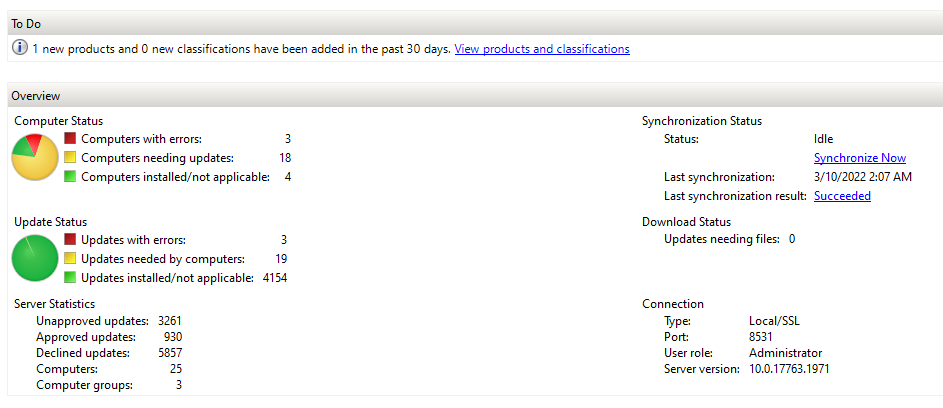Image resolution: width=943 pixels, height=408 pixels.
Task: Click yellow square beside Updates needed by computers
Action: coord(70,259)
